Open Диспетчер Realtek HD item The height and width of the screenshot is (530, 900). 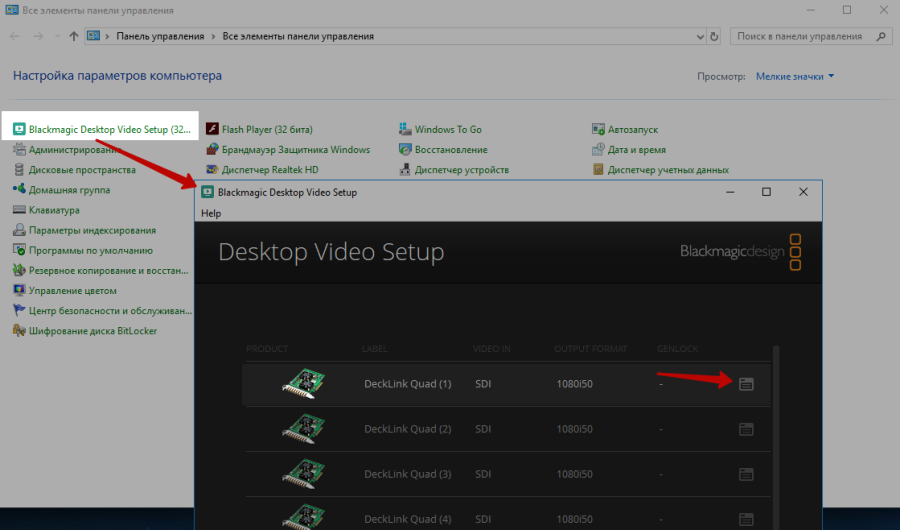tap(262, 169)
